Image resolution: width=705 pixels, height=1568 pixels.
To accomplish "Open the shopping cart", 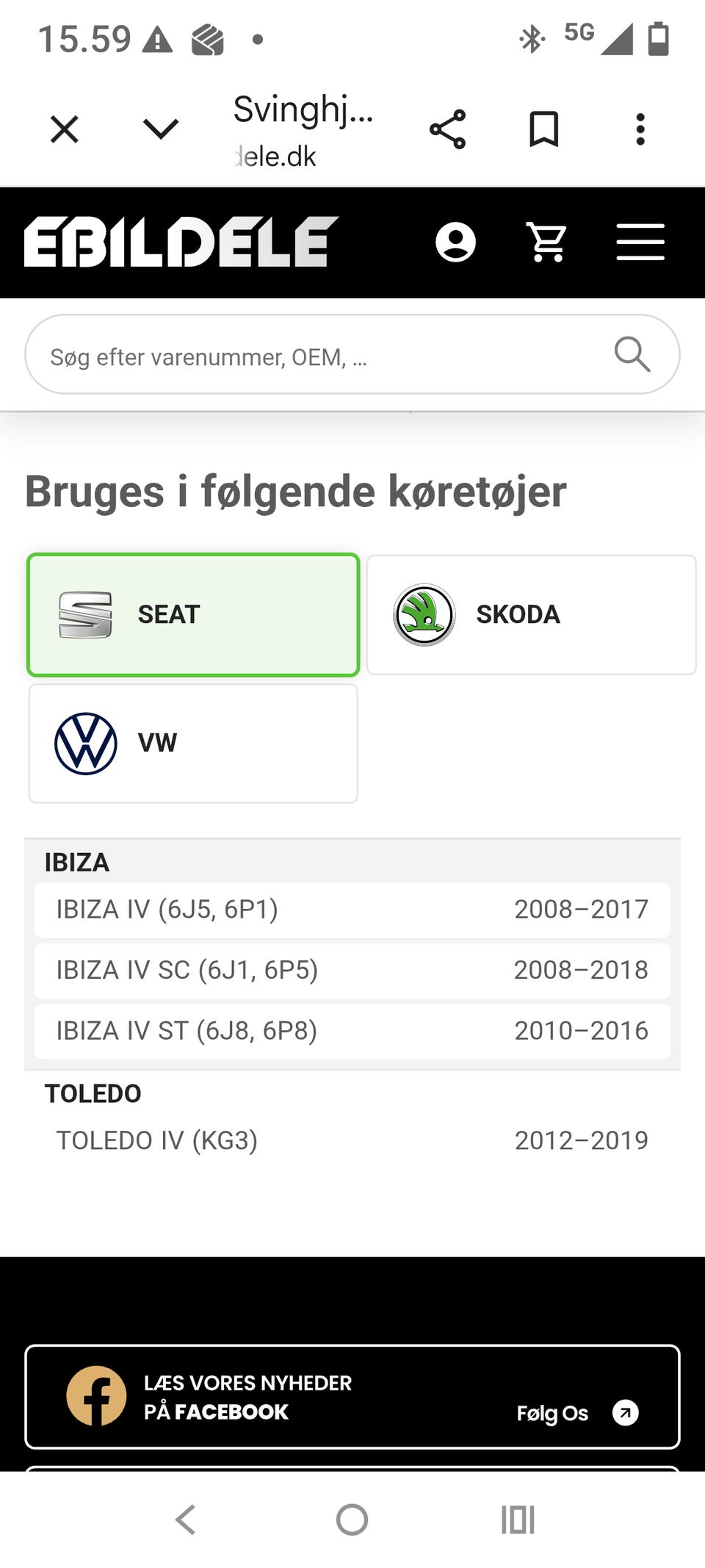I will (548, 242).
